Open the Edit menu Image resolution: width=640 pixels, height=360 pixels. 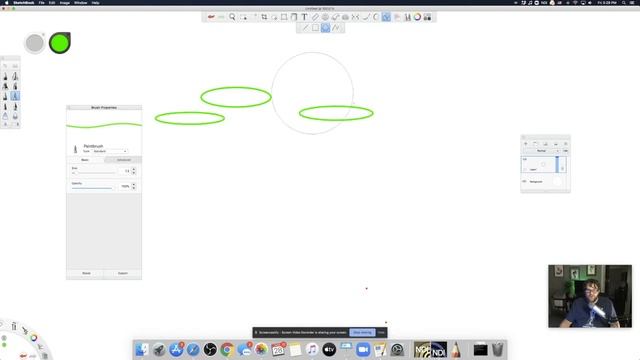[52, 2]
